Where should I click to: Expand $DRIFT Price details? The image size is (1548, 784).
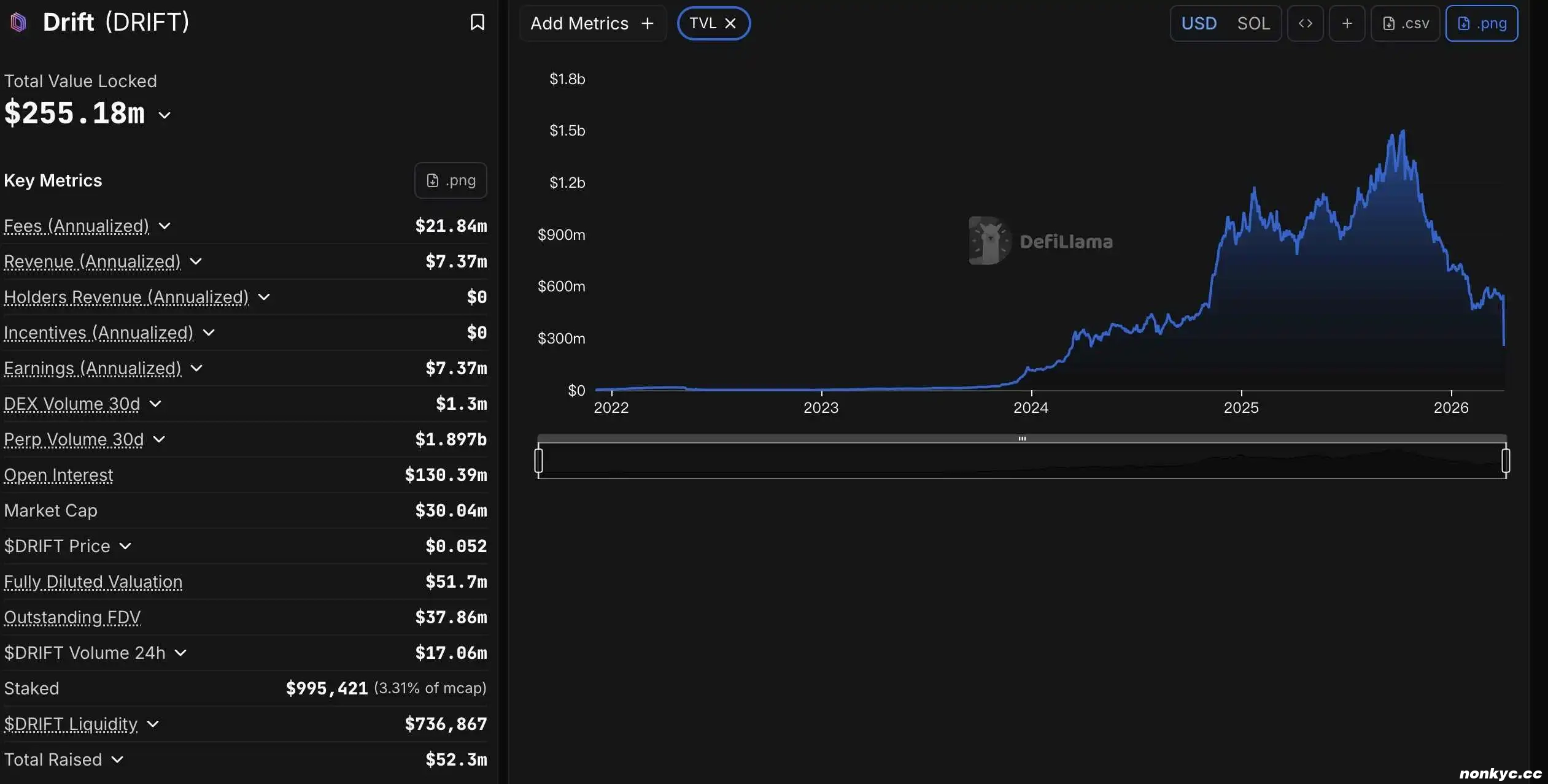(x=125, y=546)
